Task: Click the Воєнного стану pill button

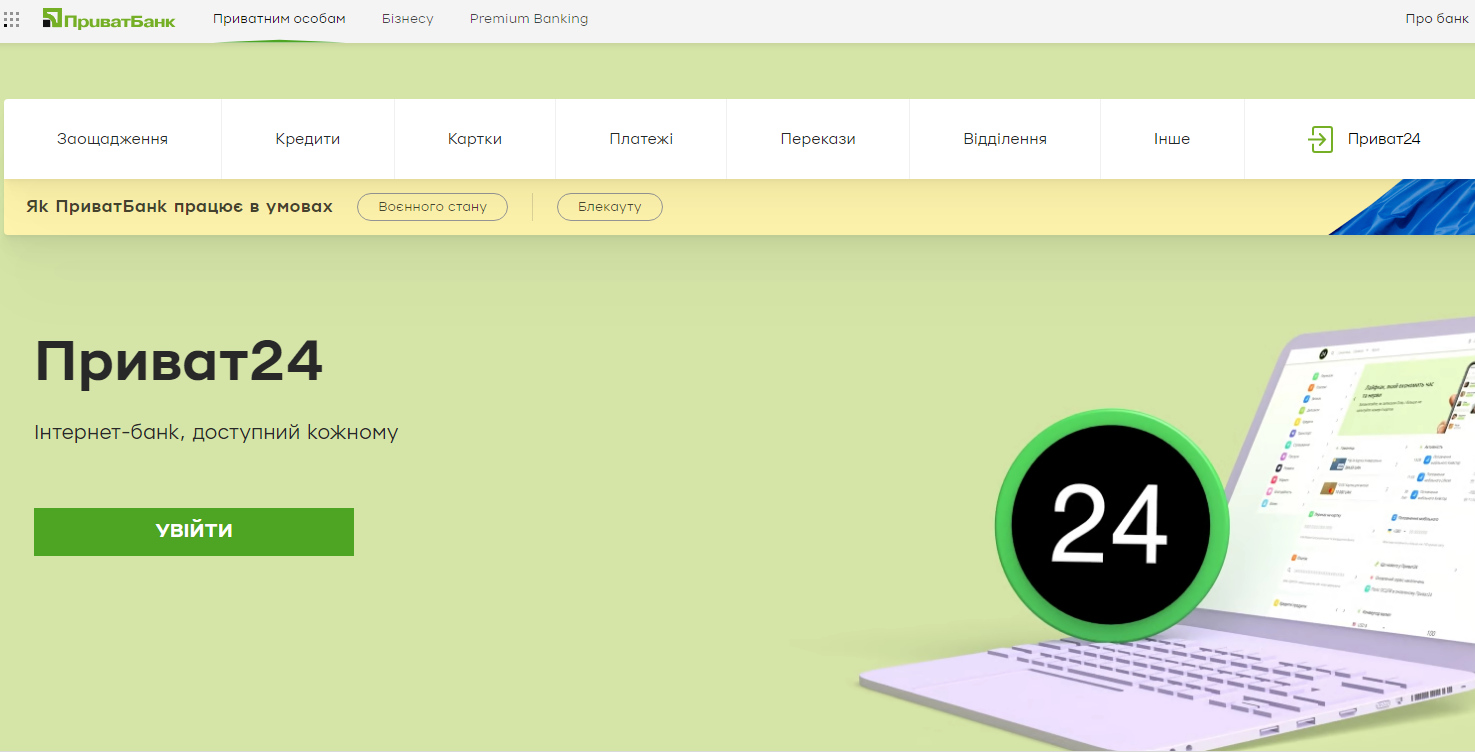Action: tap(432, 207)
